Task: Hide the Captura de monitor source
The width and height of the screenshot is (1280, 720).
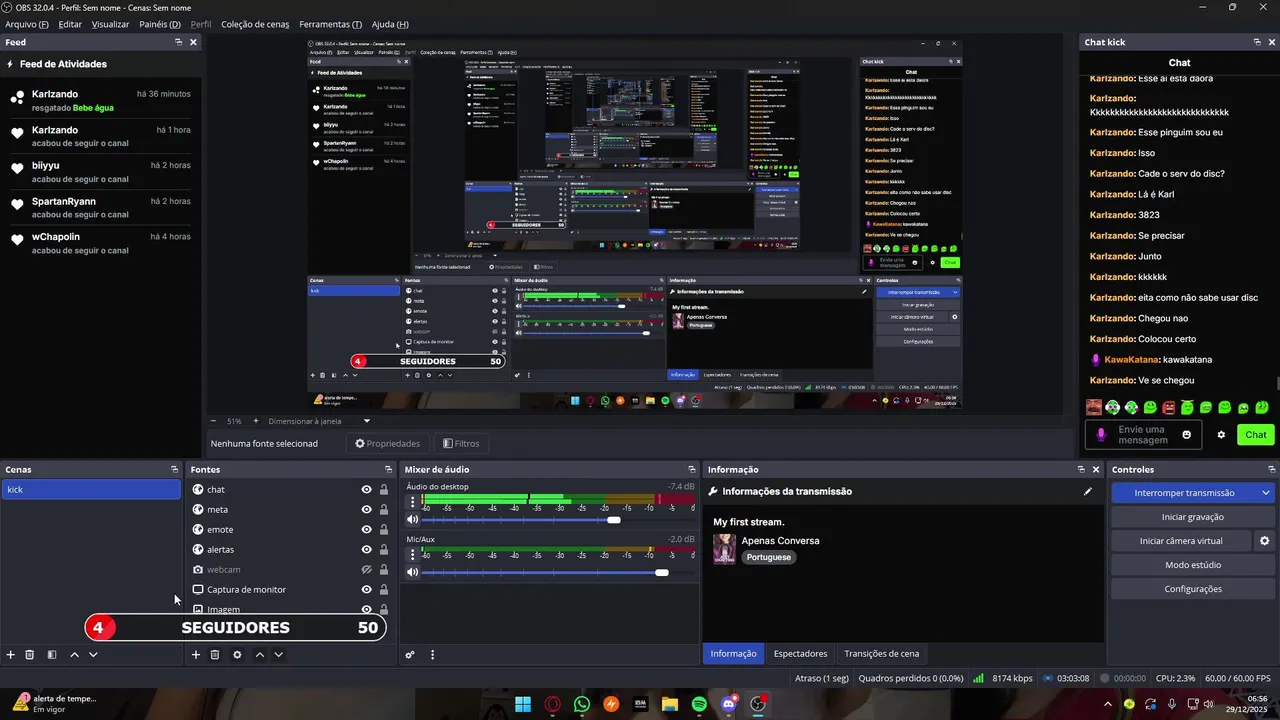Action: click(x=366, y=590)
